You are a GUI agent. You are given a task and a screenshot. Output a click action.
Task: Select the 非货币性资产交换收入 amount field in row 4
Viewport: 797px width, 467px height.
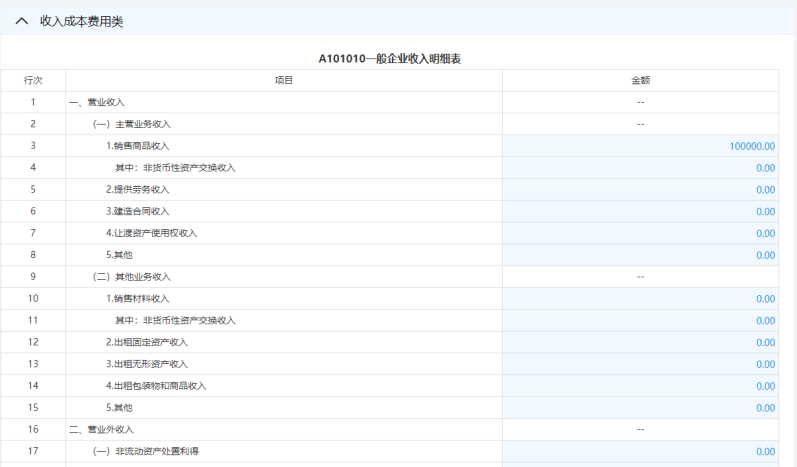pos(640,168)
